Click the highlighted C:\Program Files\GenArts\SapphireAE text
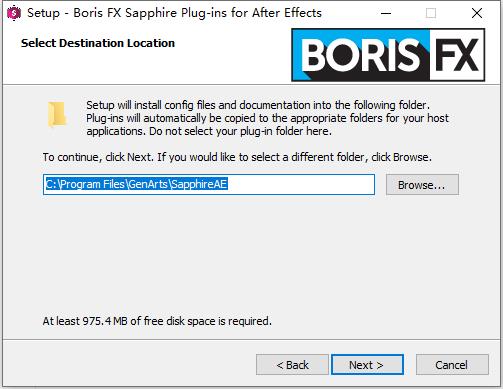Image resolution: width=503 pixels, height=389 pixels. click(136, 184)
